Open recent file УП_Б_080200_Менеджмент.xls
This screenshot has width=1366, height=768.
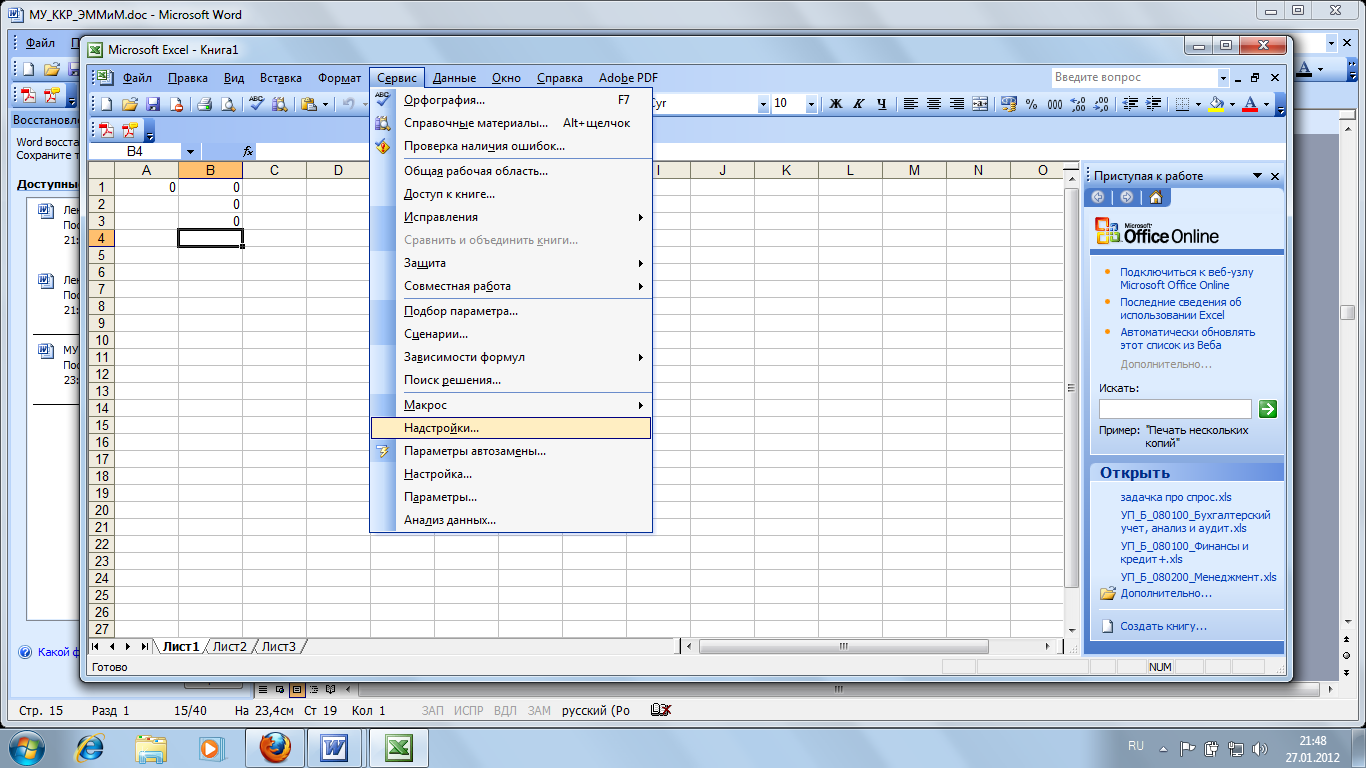pyautogui.click(x=1198, y=577)
